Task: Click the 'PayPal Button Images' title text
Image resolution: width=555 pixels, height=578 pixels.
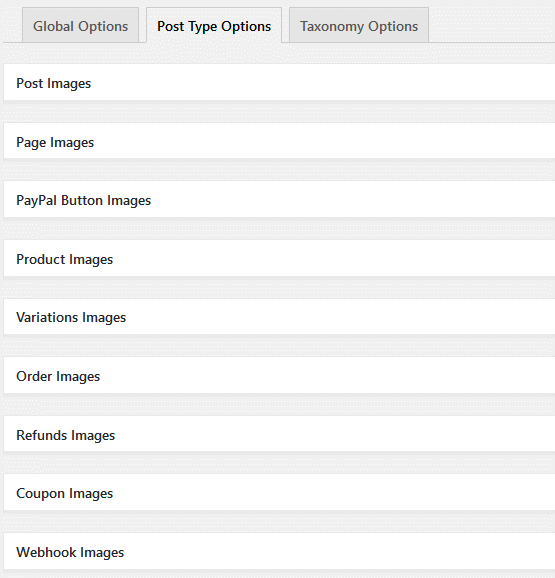Action: pos(84,201)
